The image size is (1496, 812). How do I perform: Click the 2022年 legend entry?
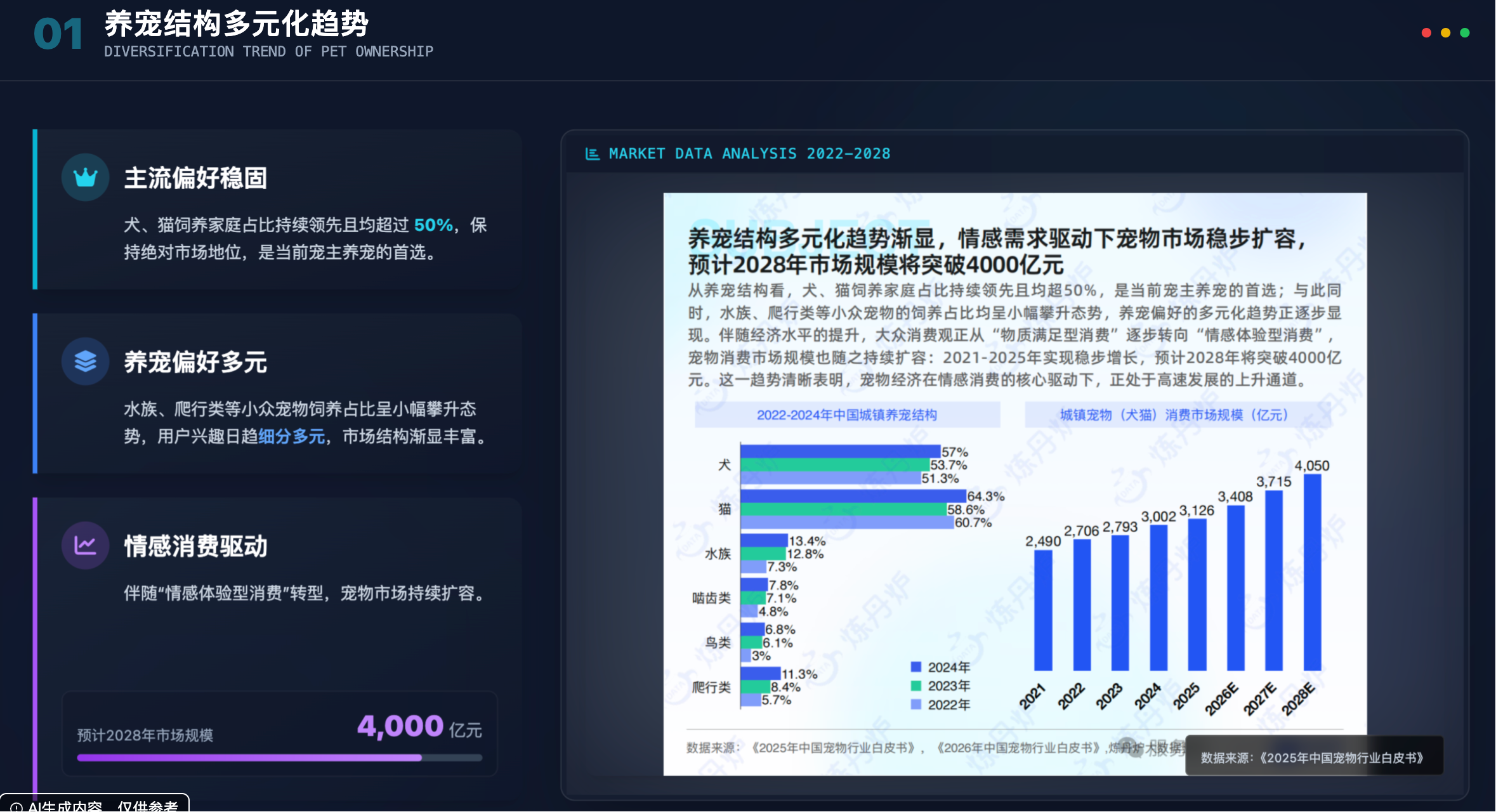(948, 705)
